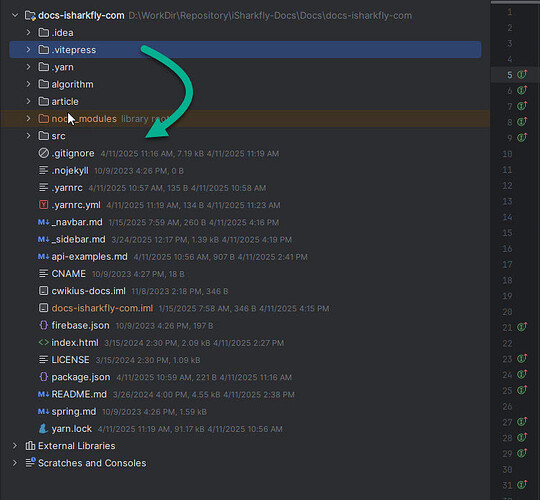Select the _navbar.md file name
The height and width of the screenshot is (500, 540).
point(77,222)
